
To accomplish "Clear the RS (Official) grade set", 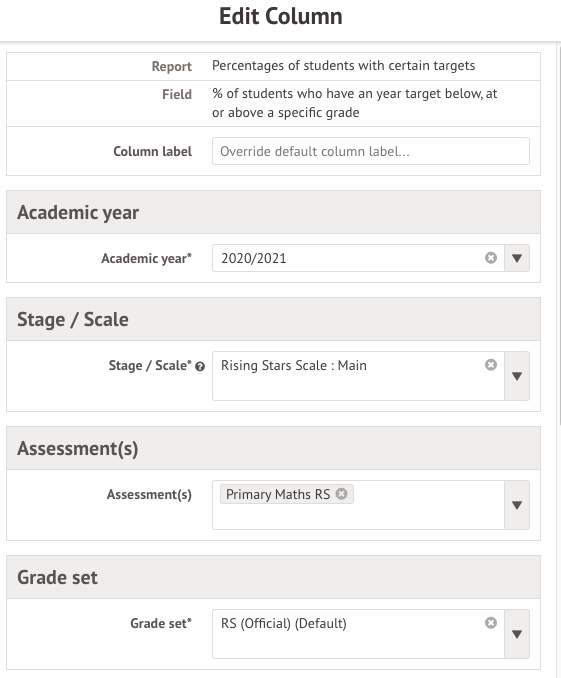I will coord(490,623).
